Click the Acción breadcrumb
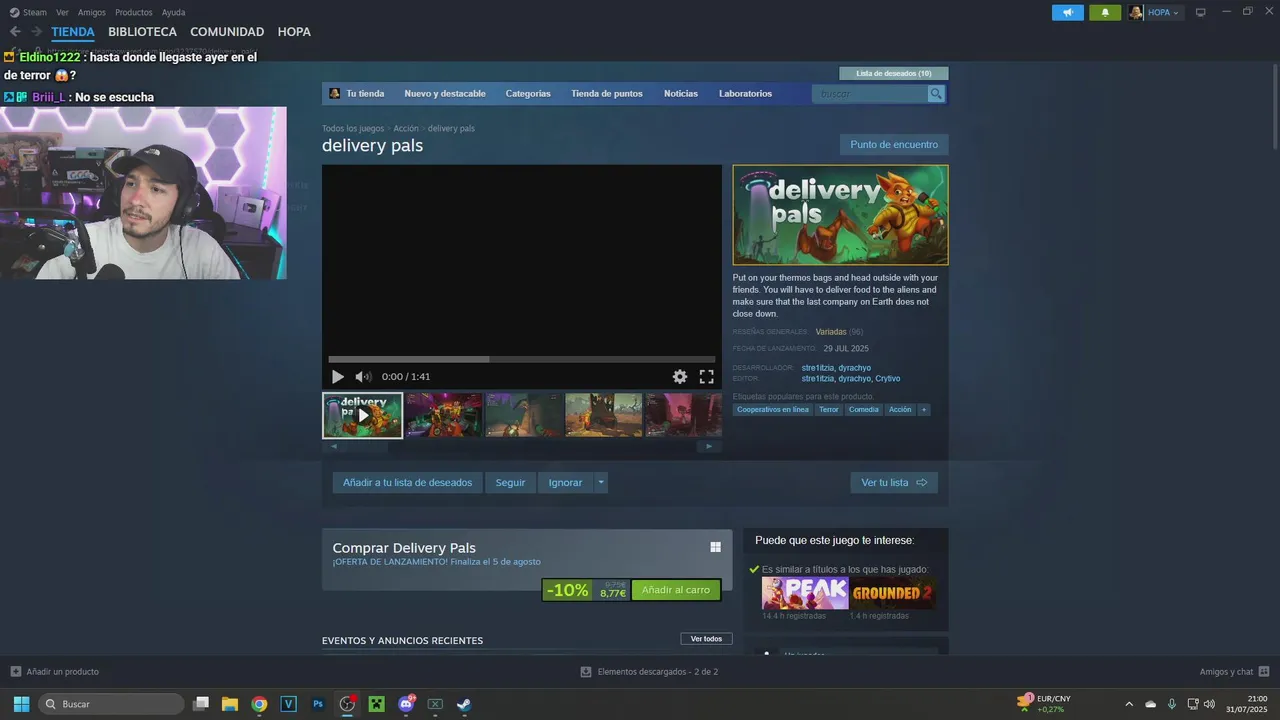The height and width of the screenshot is (720, 1280). 406,128
